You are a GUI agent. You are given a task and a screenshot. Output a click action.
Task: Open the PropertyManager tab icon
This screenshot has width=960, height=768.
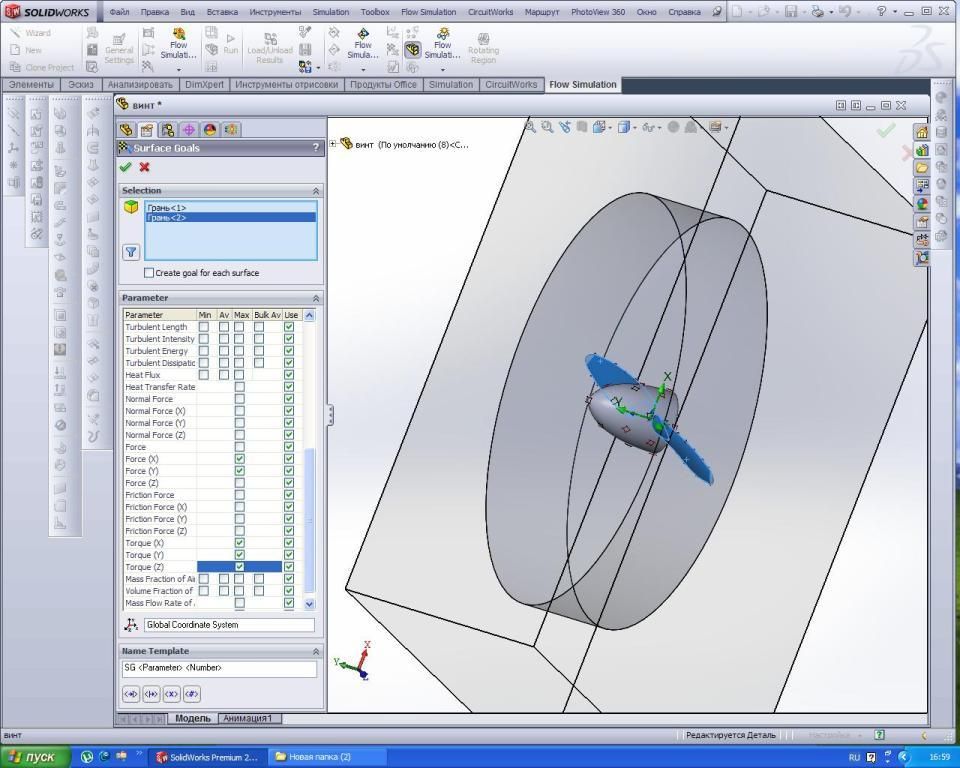click(x=147, y=129)
